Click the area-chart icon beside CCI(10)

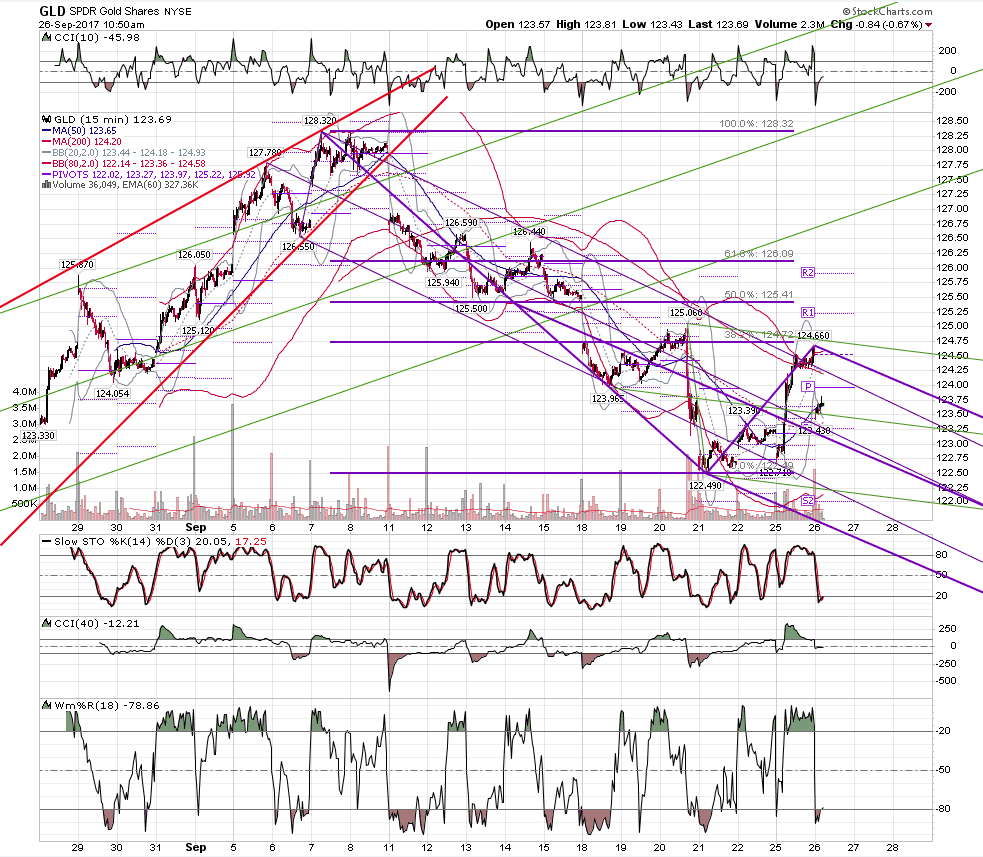pyautogui.click(x=46, y=38)
